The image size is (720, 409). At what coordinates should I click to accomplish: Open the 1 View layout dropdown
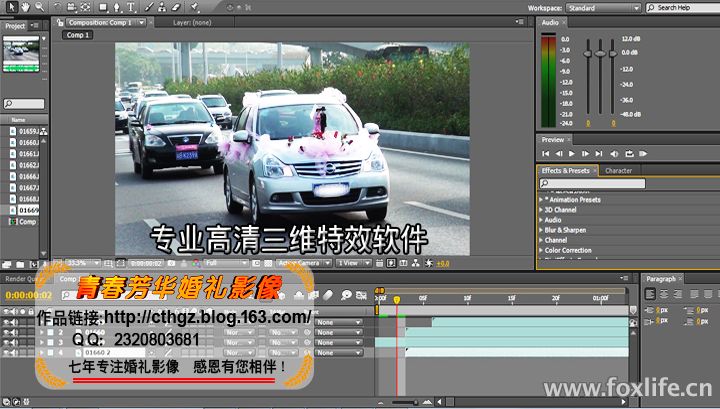pos(354,263)
